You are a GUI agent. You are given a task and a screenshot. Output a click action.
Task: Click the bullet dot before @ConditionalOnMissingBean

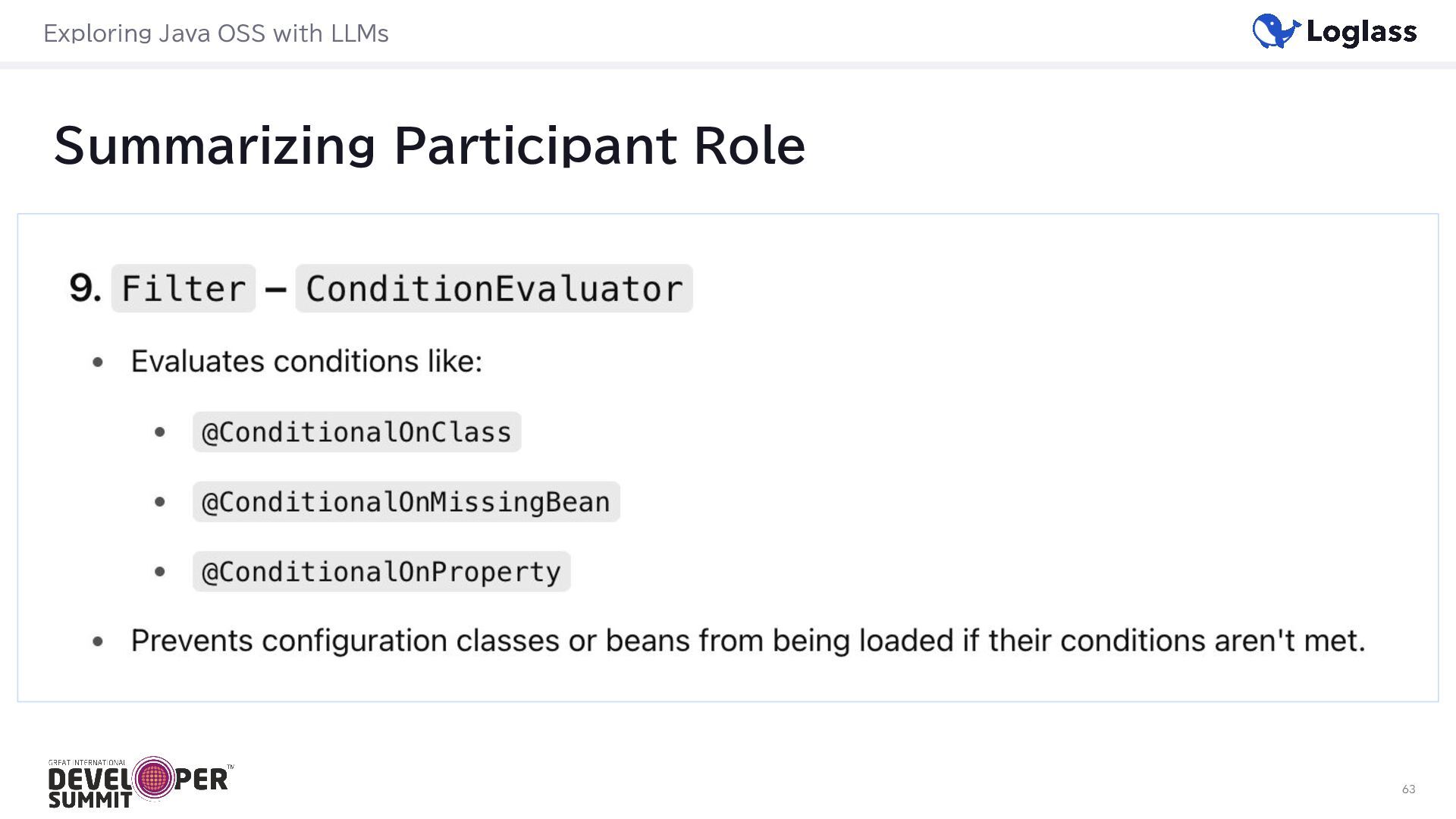[159, 502]
